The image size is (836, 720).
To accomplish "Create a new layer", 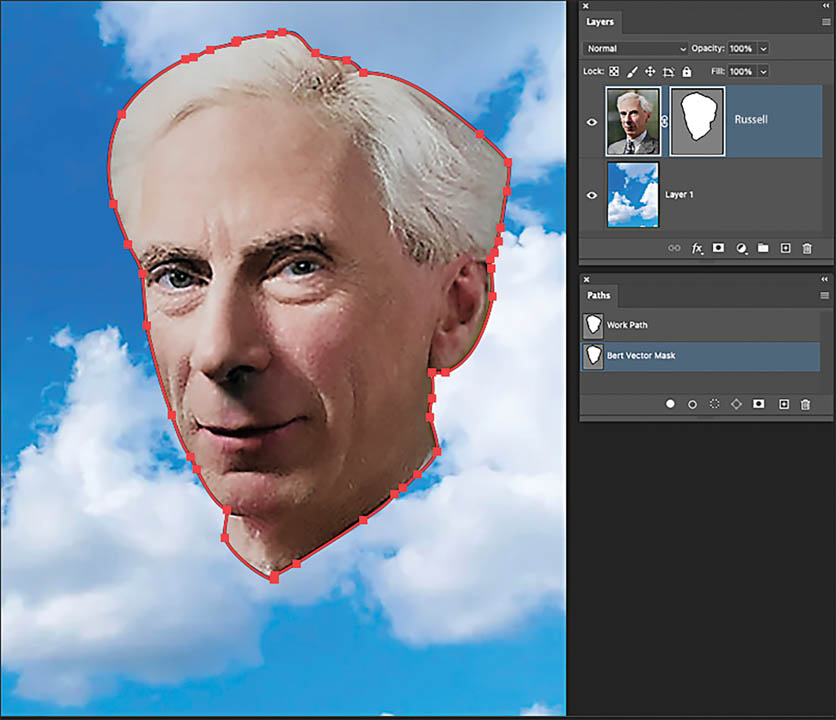I will pos(785,248).
